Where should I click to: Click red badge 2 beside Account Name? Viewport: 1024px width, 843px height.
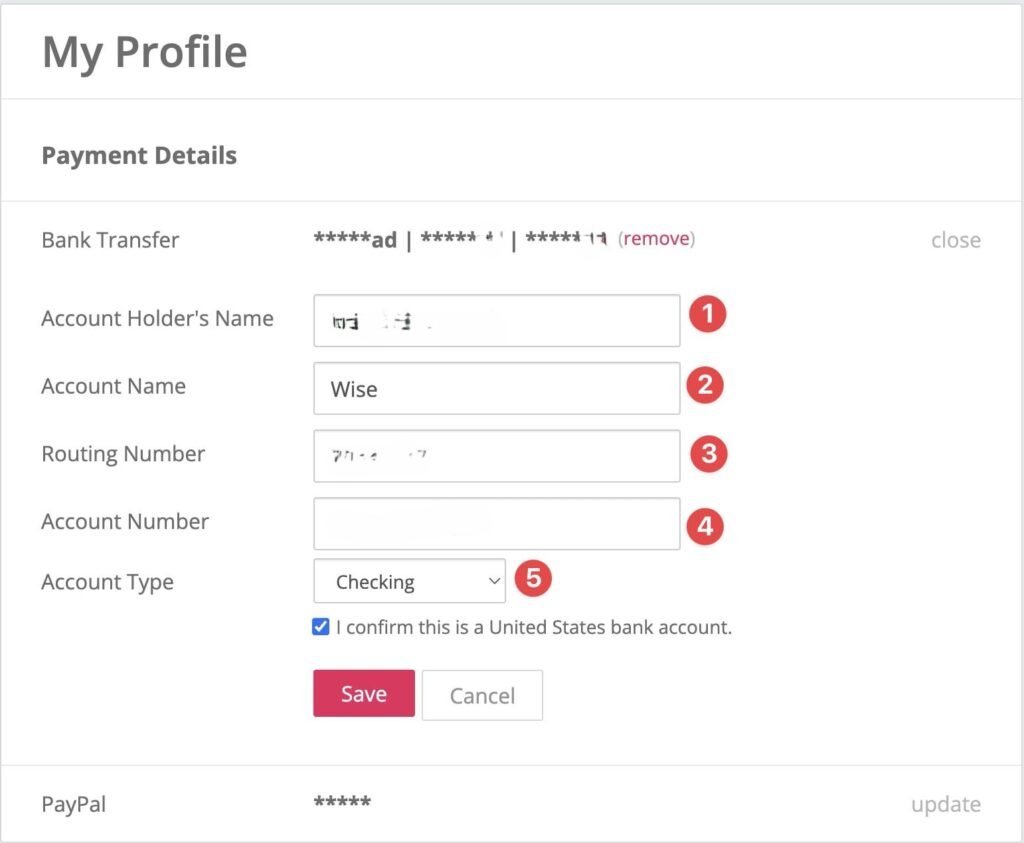(705, 385)
